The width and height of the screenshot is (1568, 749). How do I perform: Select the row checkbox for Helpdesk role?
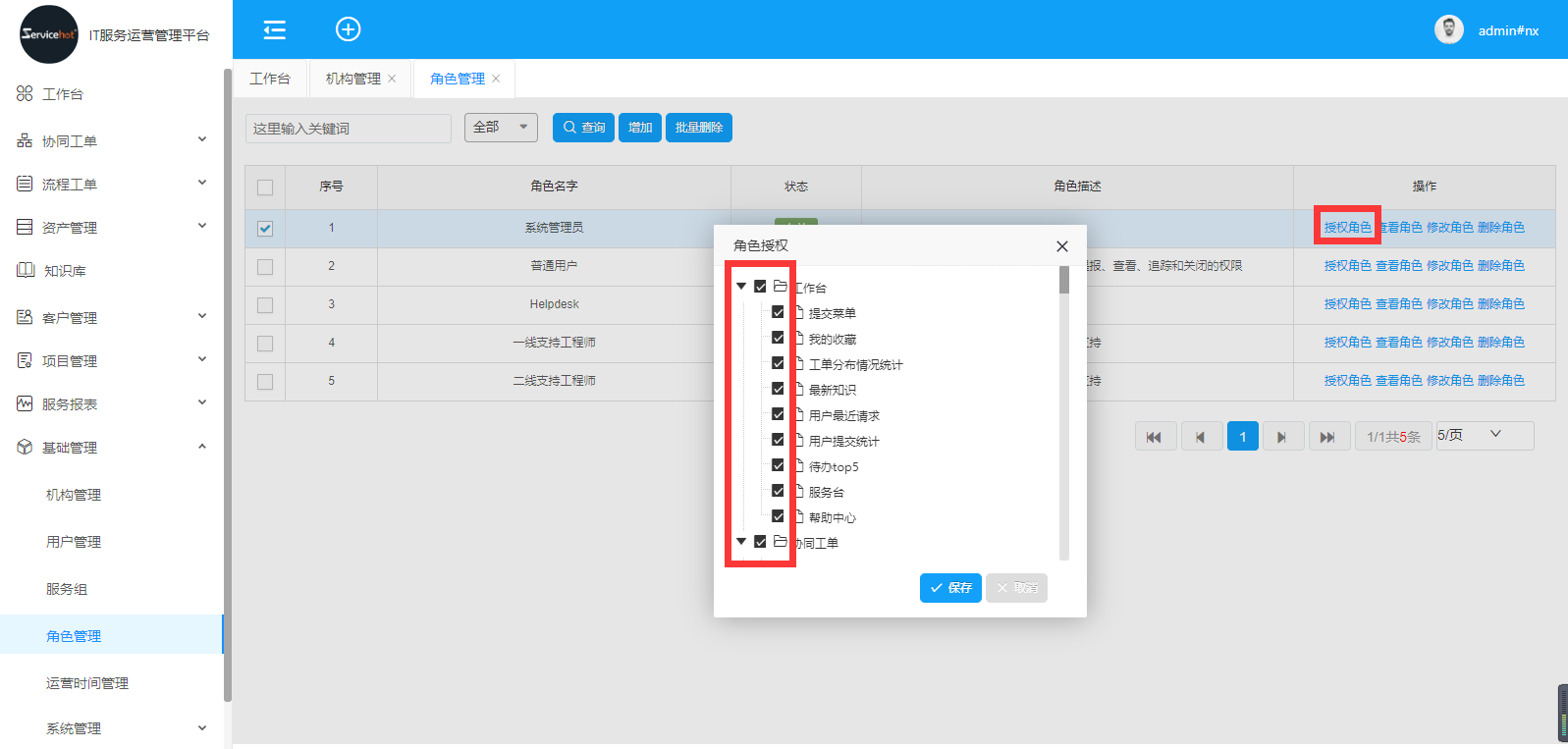click(x=265, y=305)
